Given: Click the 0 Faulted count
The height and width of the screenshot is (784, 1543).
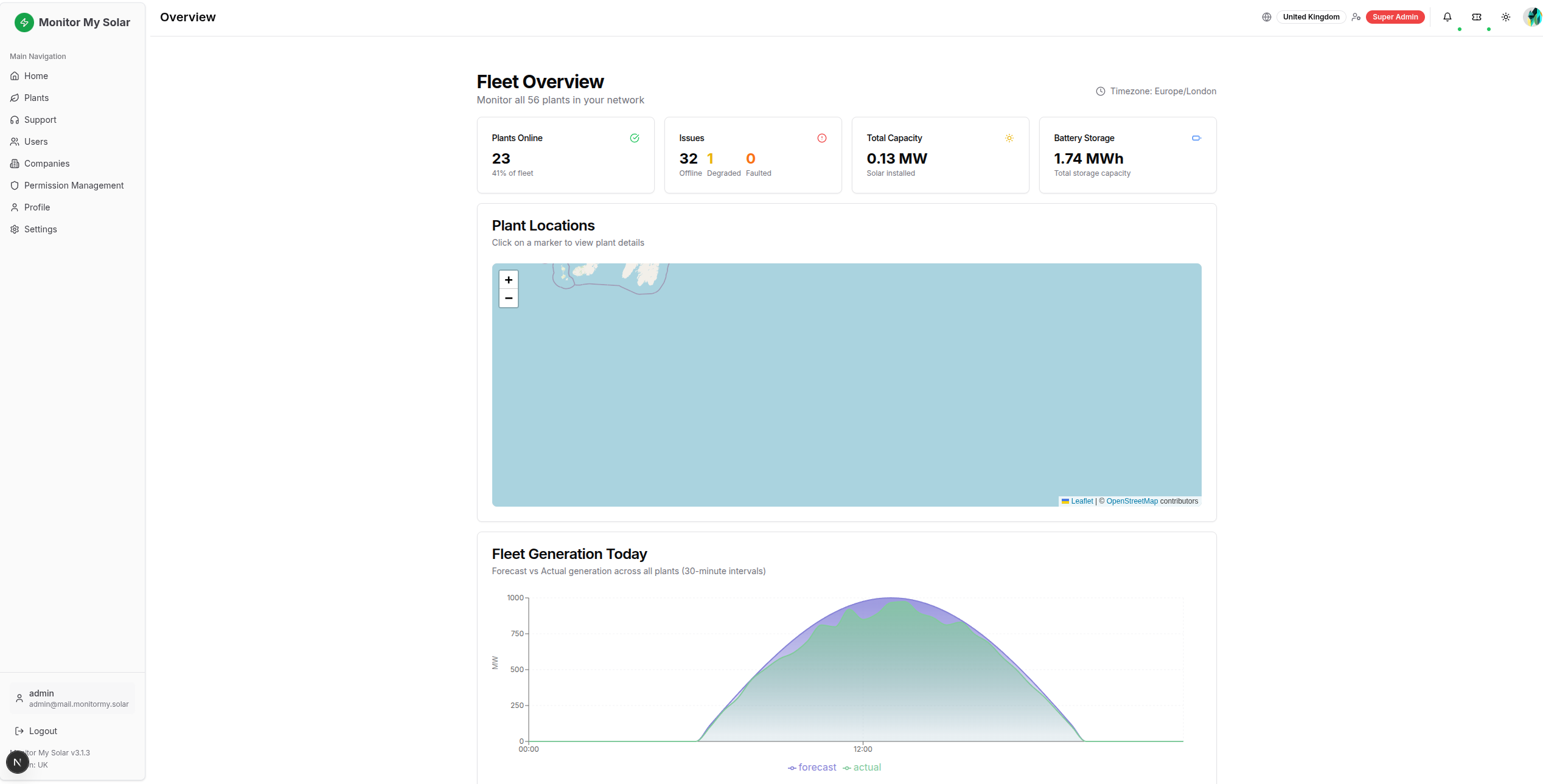Looking at the screenshot, I should (x=751, y=159).
